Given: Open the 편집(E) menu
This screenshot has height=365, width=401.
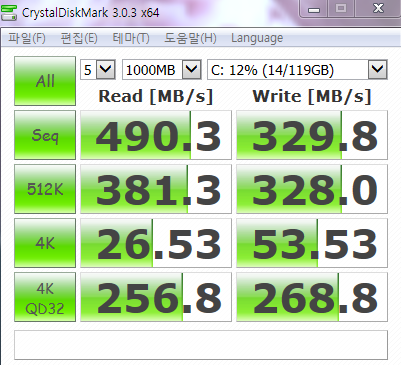Looking at the screenshot, I should coord(79,38).
